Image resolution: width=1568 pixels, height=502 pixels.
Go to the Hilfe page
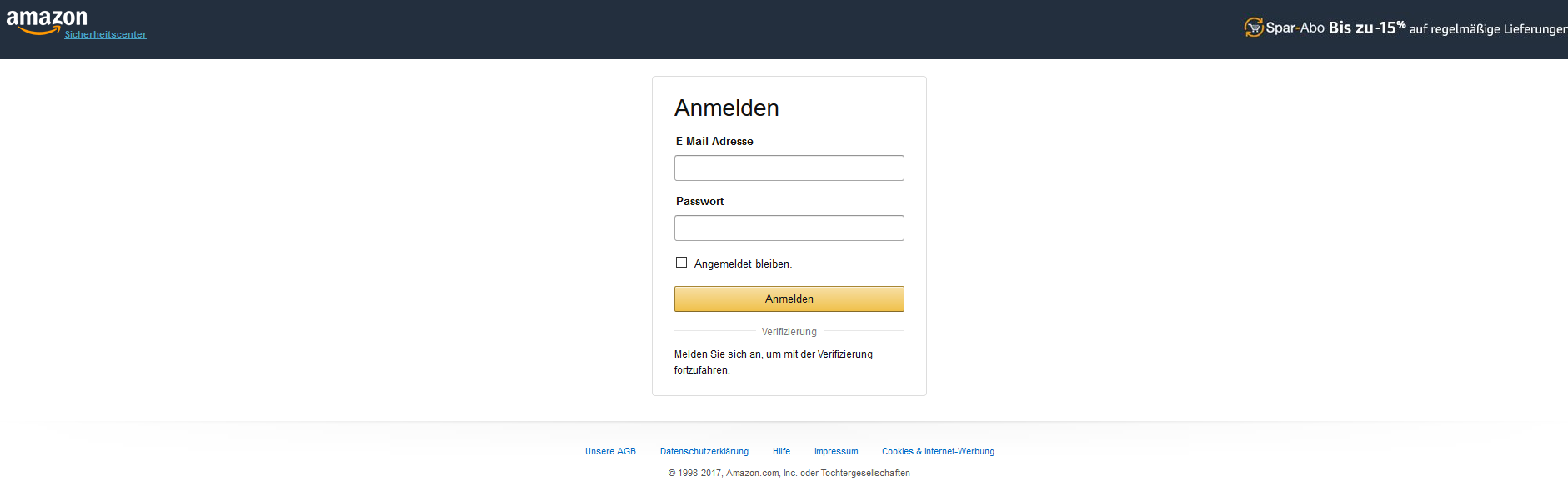(x=781, y=451)
